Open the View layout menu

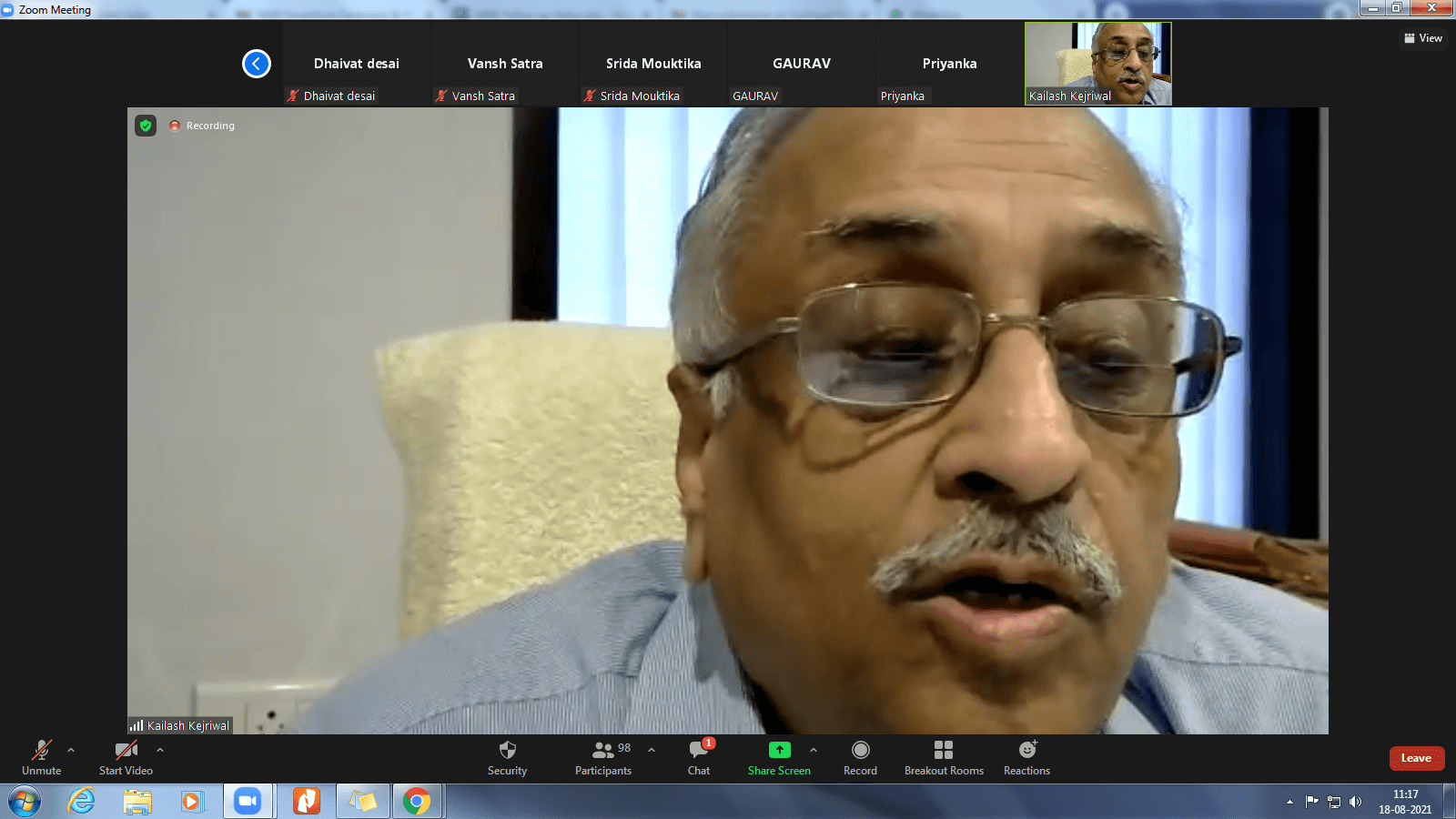pyautogui.click(x=1423, y=38)
